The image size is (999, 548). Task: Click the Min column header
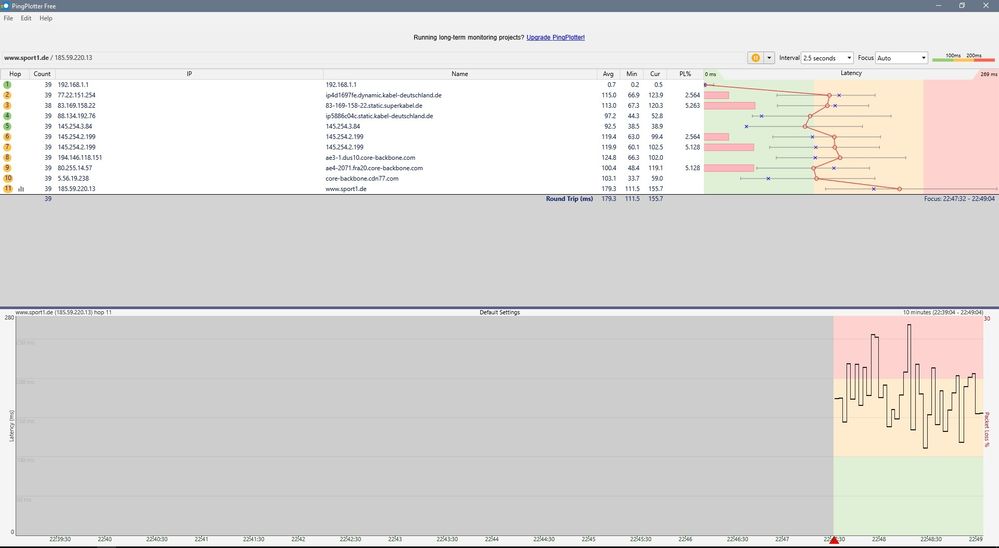coord(631,74)
